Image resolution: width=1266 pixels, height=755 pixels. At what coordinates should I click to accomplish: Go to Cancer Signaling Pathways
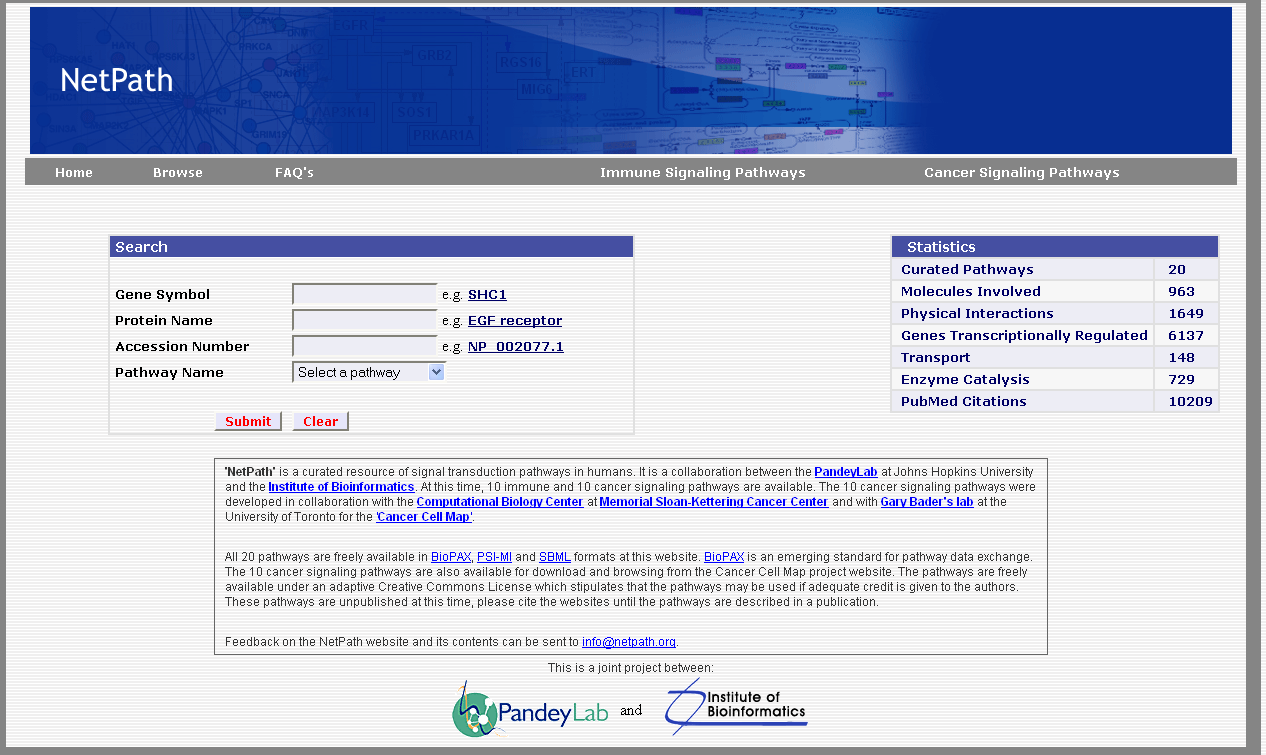pyautogui.click(x=1022, y=173)
